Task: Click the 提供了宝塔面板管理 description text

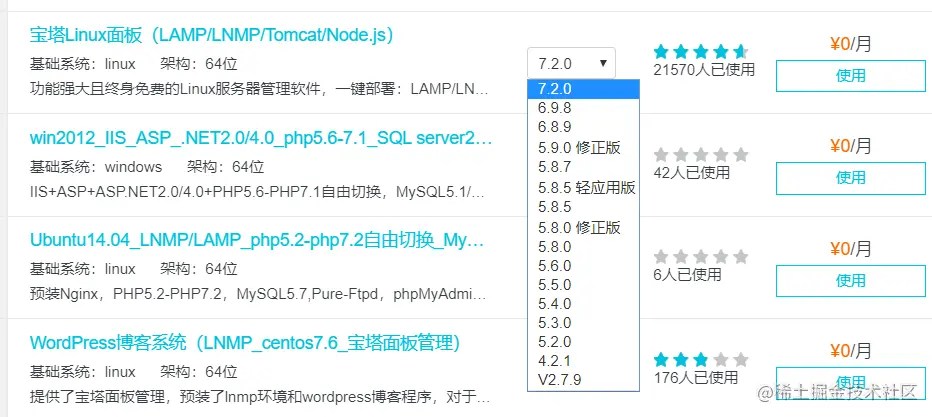Action: pyautogui.click(x=260, y=396)
